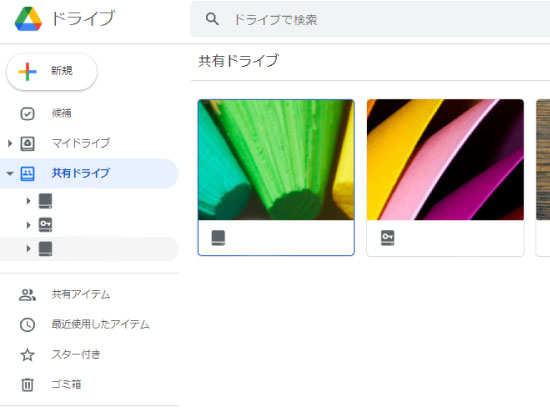Open the green pencils shared drive card
Viewport: 550px width, 412px height.
tap(276, 177)
